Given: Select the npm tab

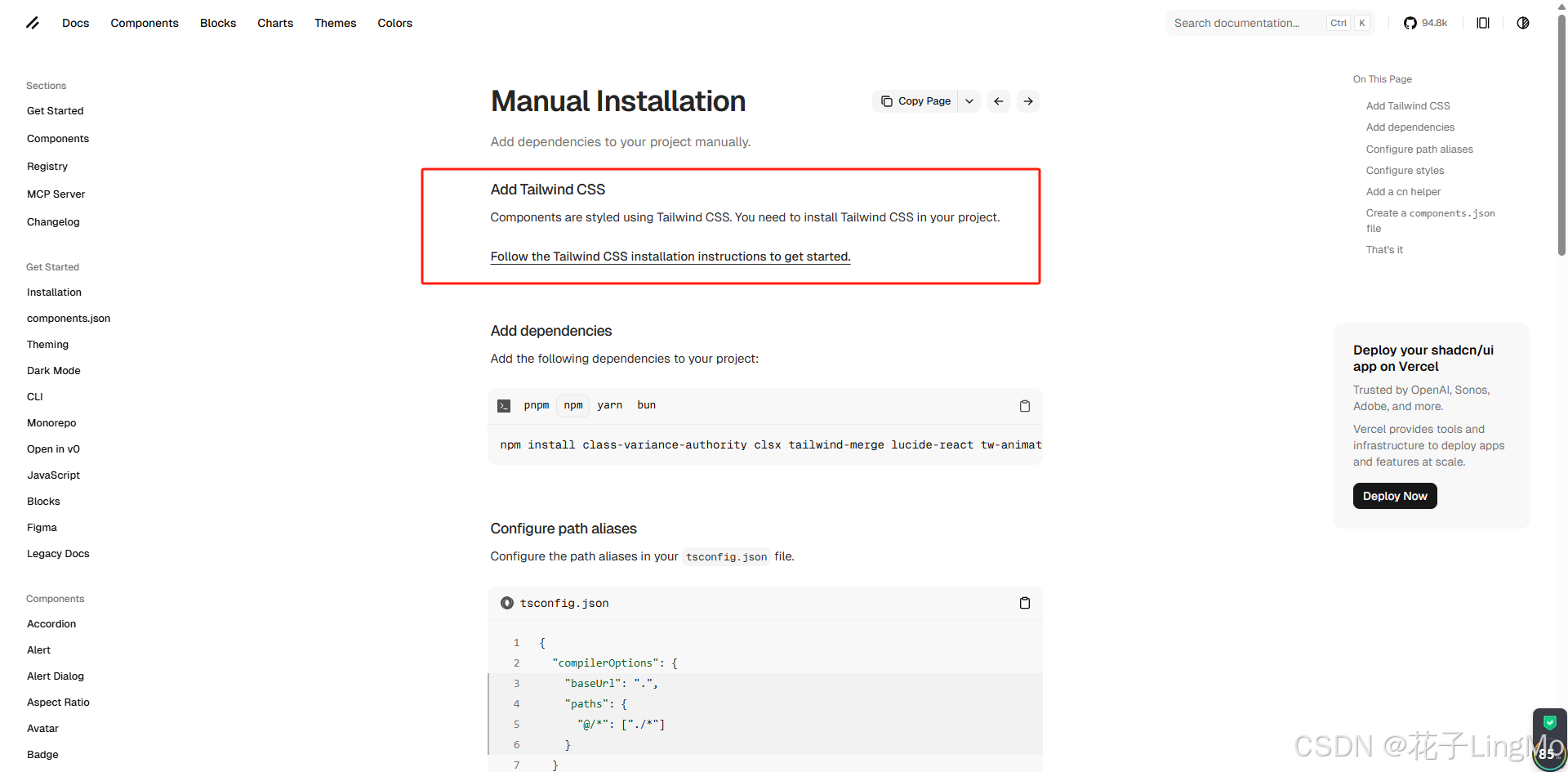Looking at the screenshot, I should pyautogui.click(x=573, y=405).
